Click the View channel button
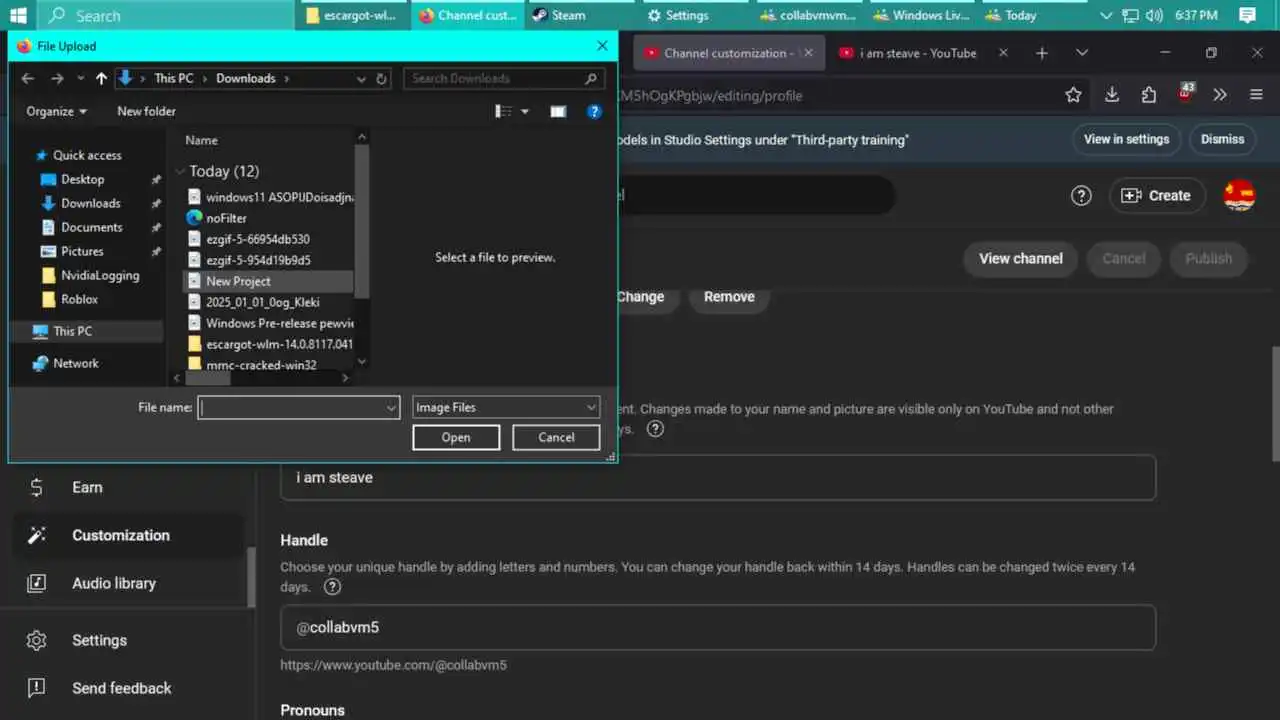Screen dimensions: 1280x720 pyautogui.click(x=1020, y=258)
